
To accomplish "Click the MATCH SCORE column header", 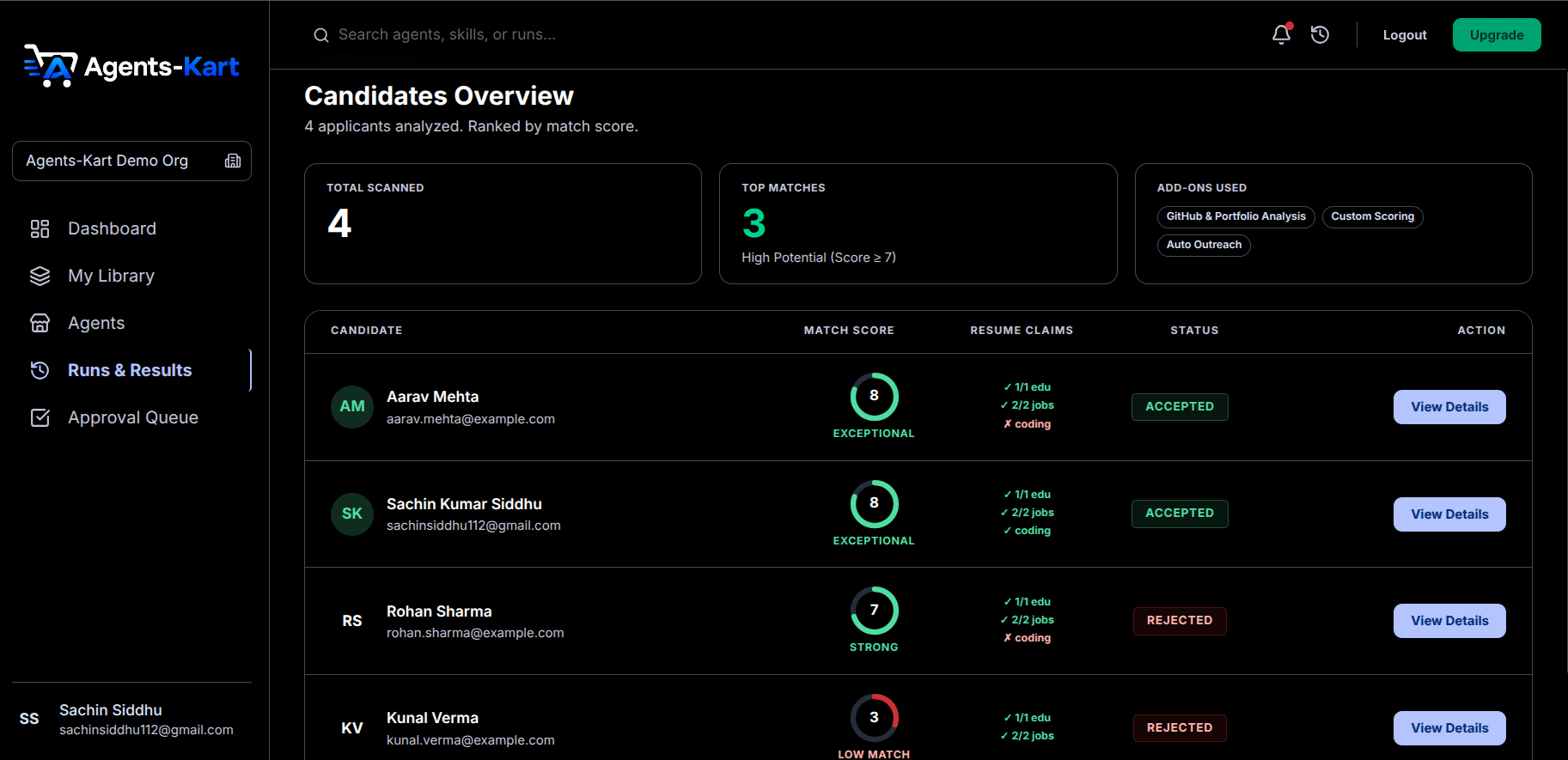I will click(849, 331).
